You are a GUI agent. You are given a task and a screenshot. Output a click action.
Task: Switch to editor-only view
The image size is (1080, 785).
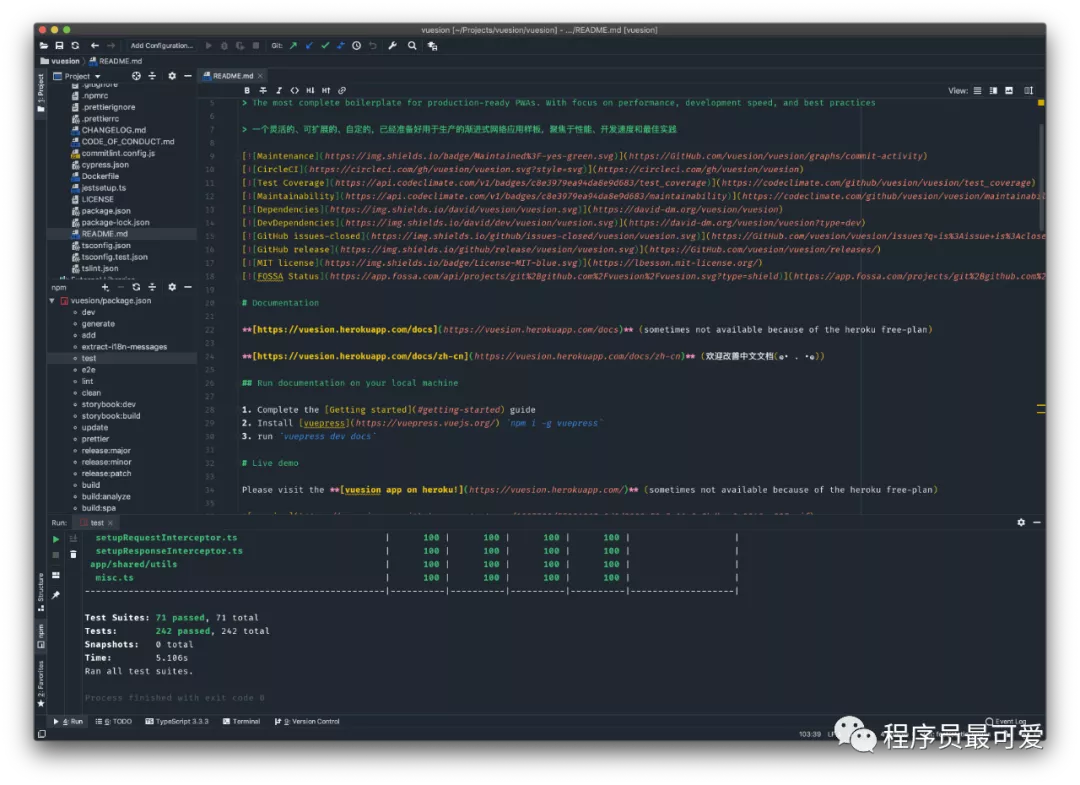(977, 90)
